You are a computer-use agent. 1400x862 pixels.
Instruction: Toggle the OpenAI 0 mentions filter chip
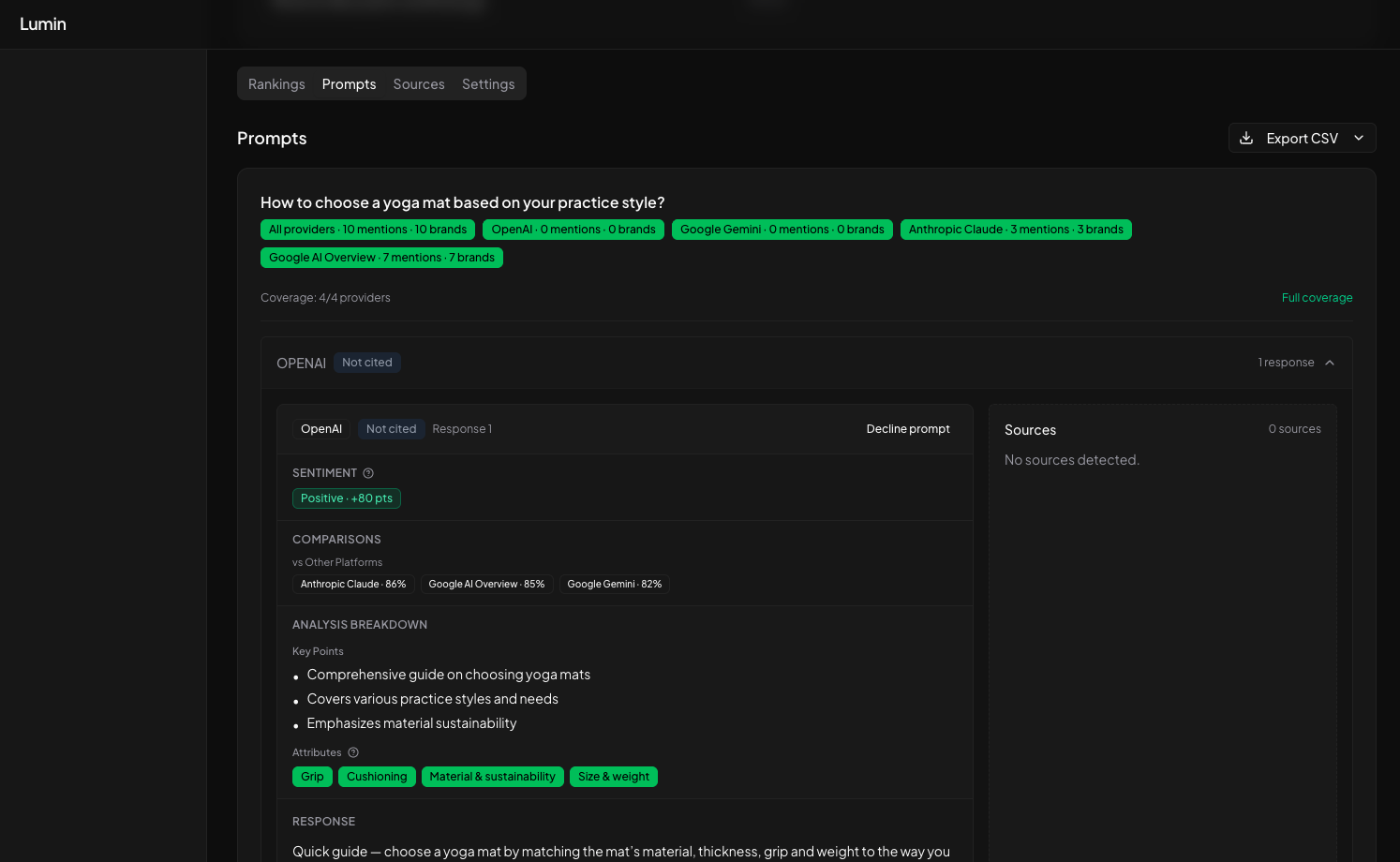573,230
